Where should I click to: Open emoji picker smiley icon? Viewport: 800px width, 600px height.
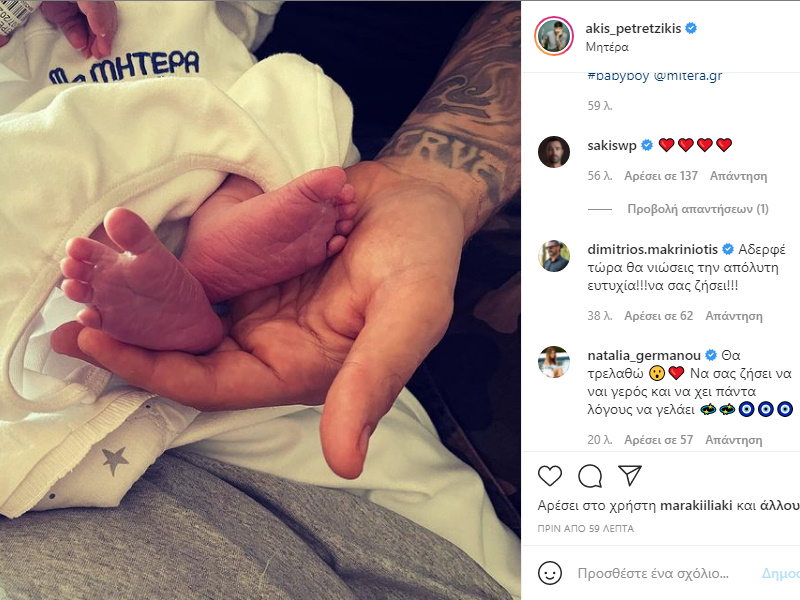point(549,573)
